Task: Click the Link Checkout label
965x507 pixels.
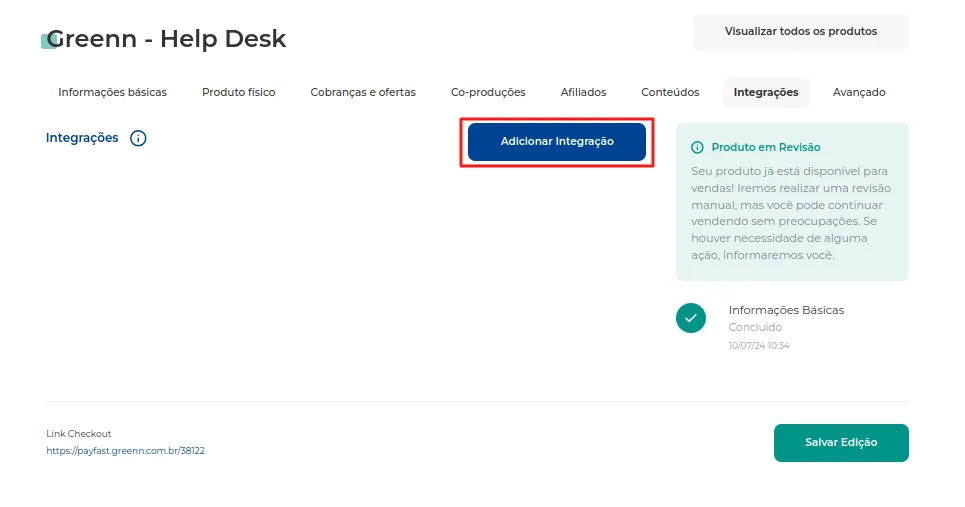Action: click(79, 434)
